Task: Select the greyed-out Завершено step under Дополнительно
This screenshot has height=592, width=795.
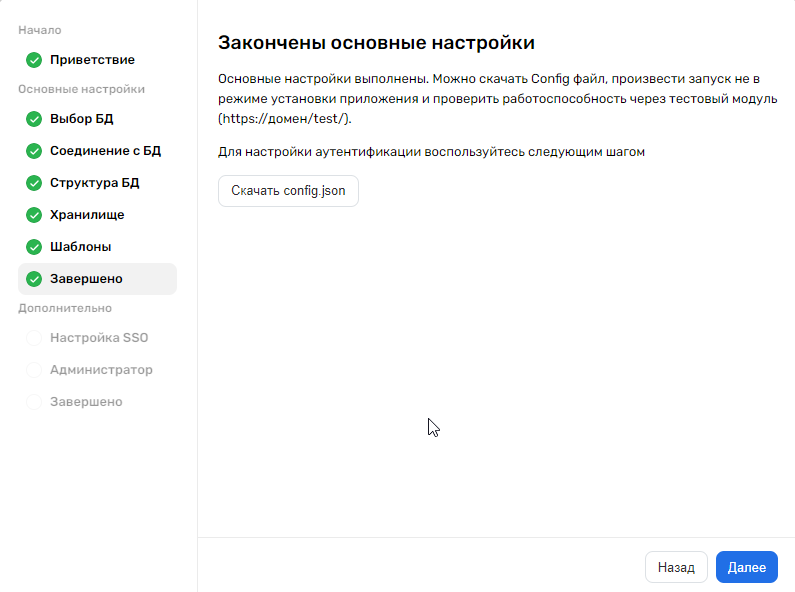Action: point(86,402)
